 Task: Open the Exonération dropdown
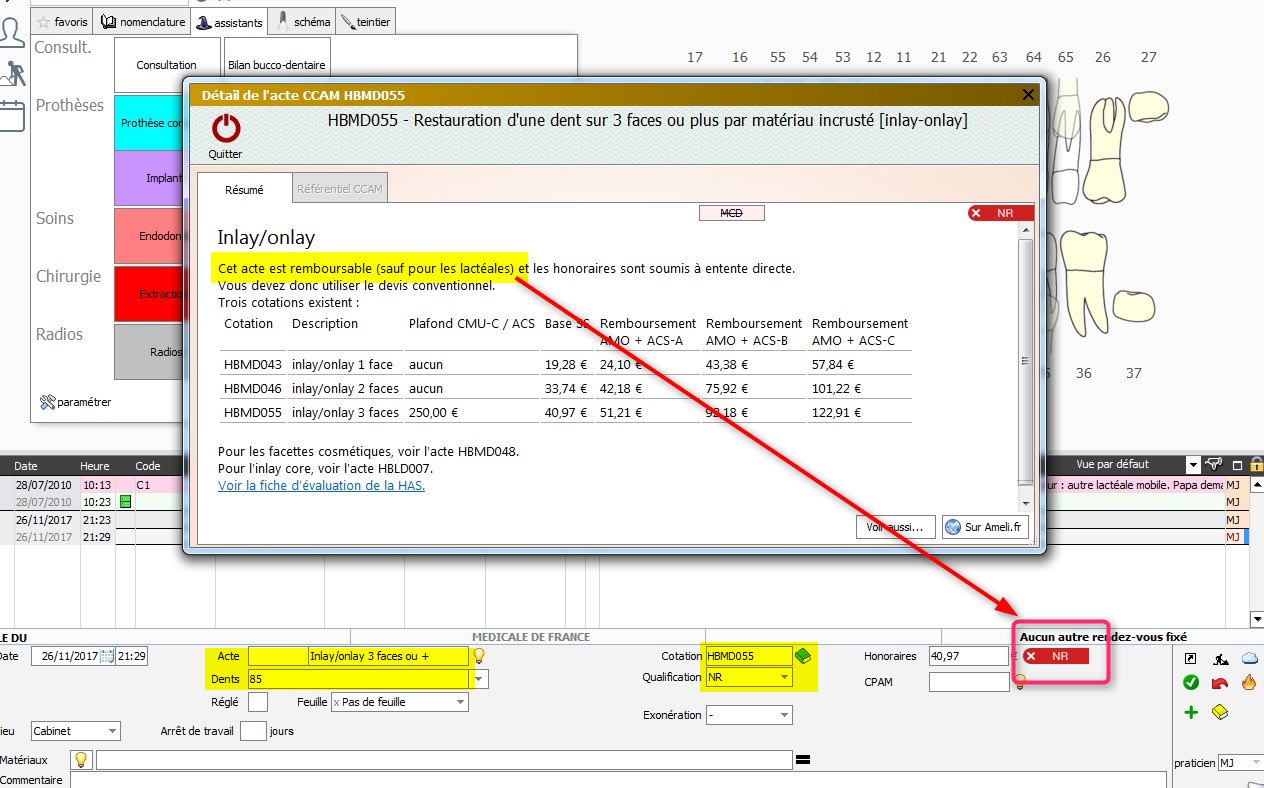(784, 715)
